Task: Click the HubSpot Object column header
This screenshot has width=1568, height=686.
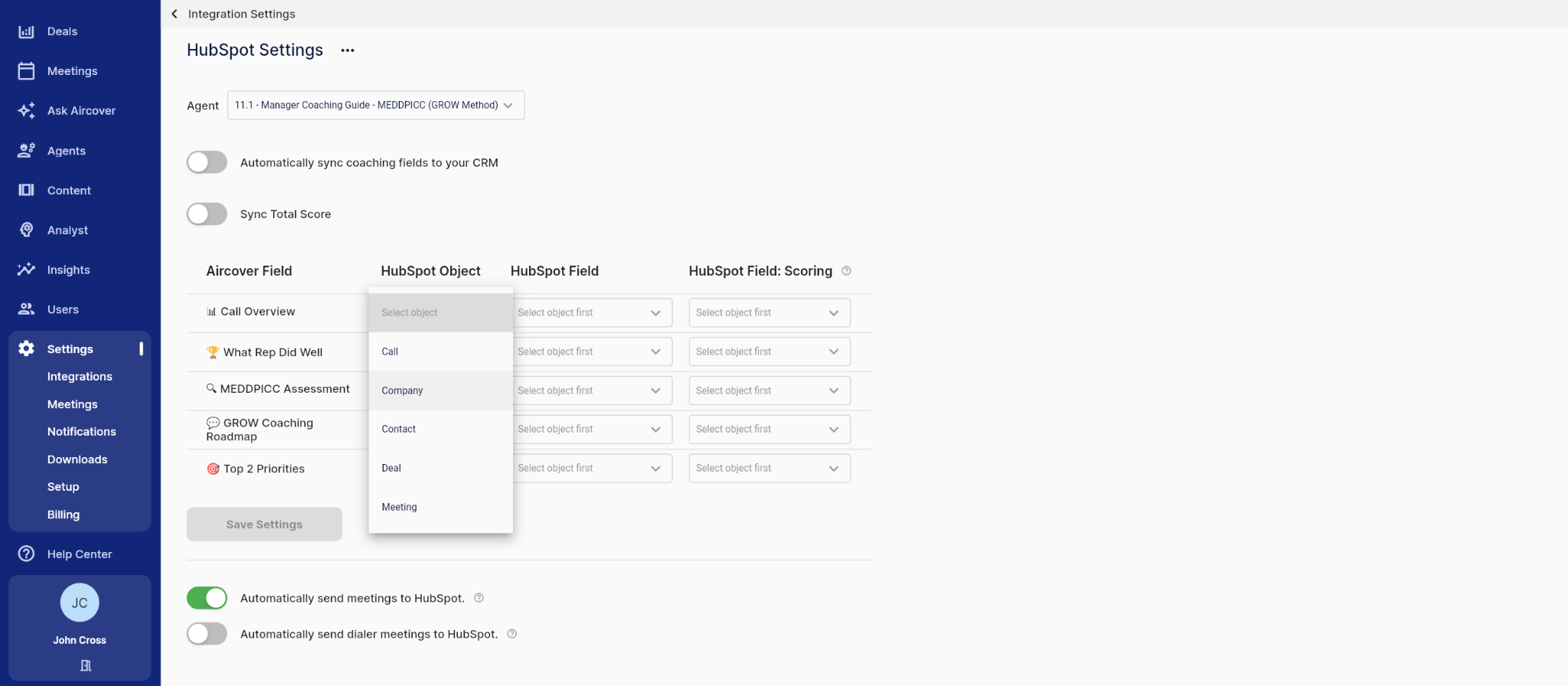Action: 430,271
